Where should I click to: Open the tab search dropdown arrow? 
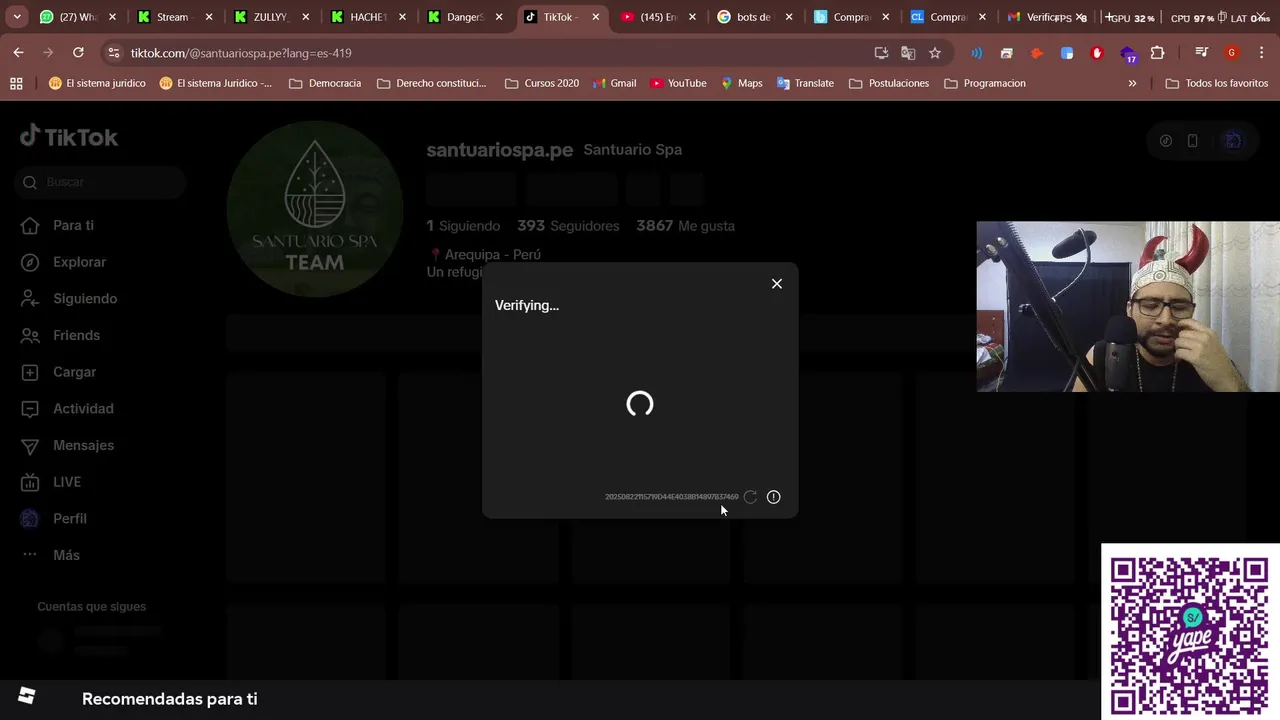[x=17, y=17]
